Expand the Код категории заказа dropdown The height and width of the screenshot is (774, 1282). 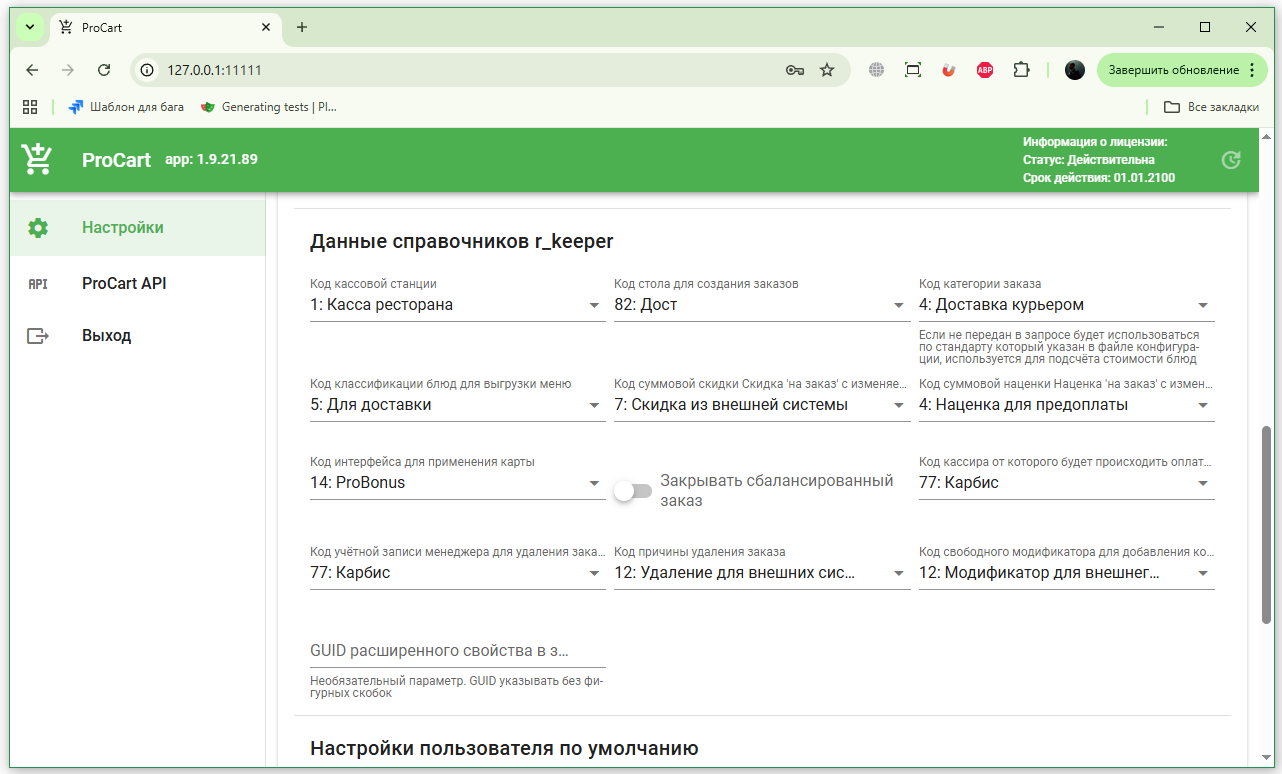click(1202, 306)
